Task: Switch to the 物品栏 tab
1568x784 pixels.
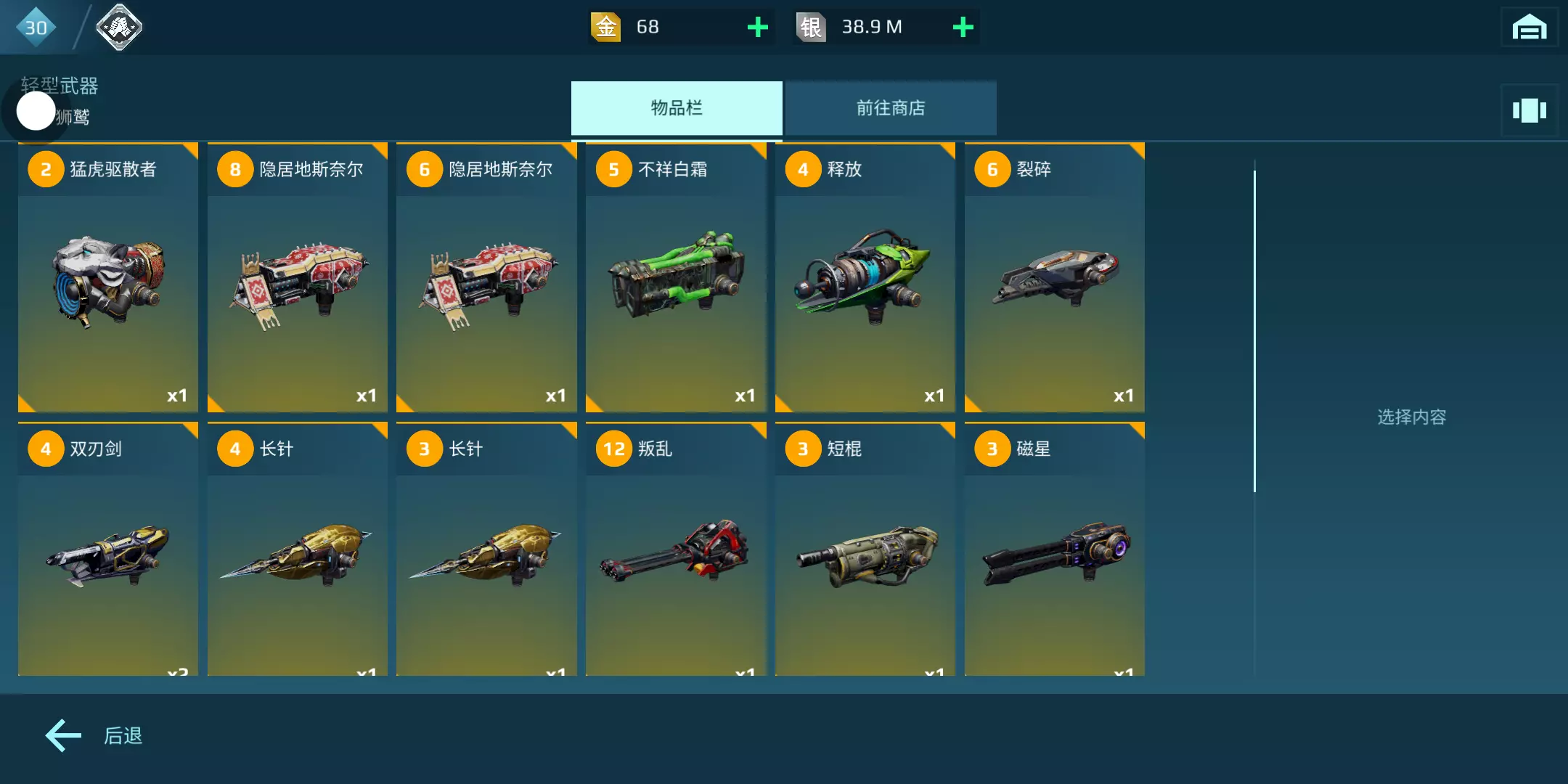Action: [677, 108]
